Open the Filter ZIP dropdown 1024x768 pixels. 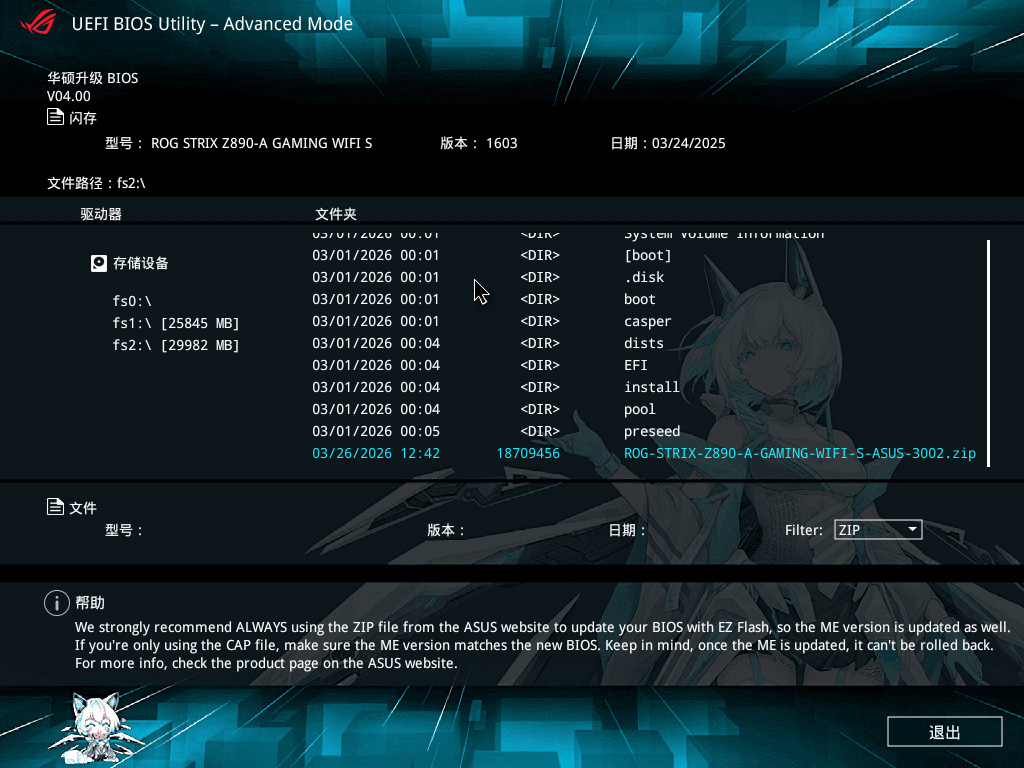[x=878, y=530]
